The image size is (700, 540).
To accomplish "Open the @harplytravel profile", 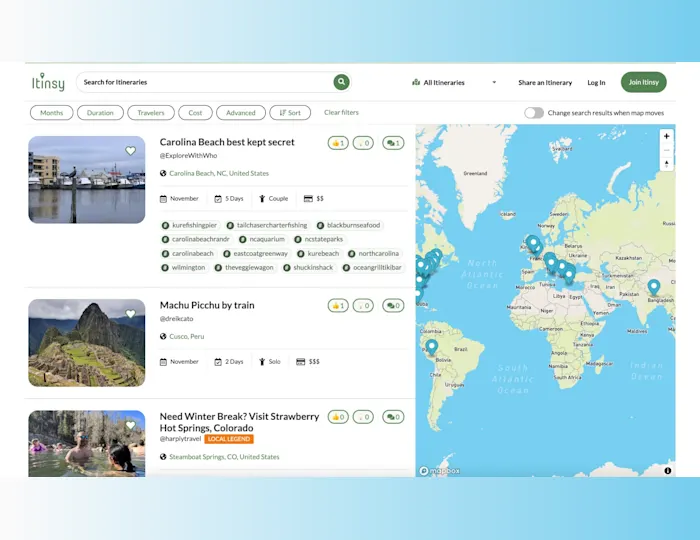I will [x=180, y=439].
